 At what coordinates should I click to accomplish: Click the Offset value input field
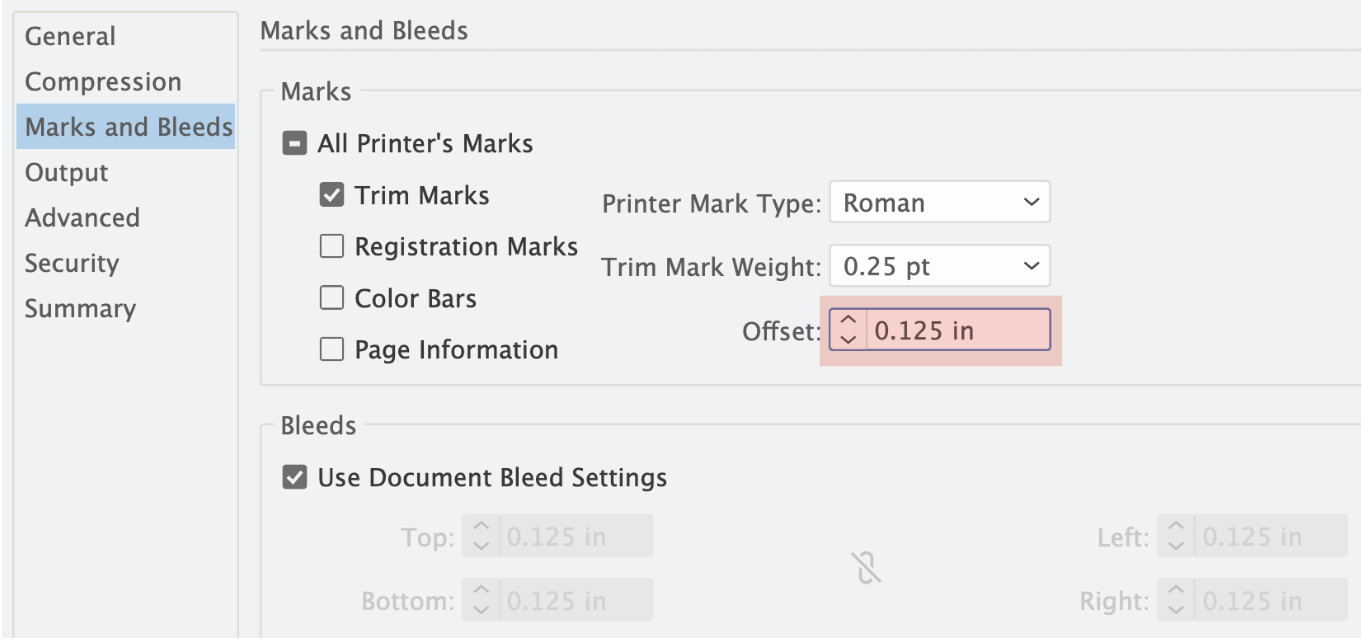[x=957, y=331]
